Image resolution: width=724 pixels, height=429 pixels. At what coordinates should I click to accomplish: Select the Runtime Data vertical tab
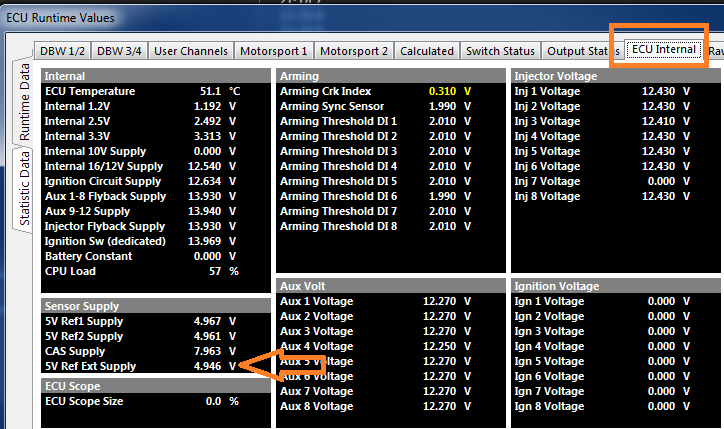coord(23,103)
